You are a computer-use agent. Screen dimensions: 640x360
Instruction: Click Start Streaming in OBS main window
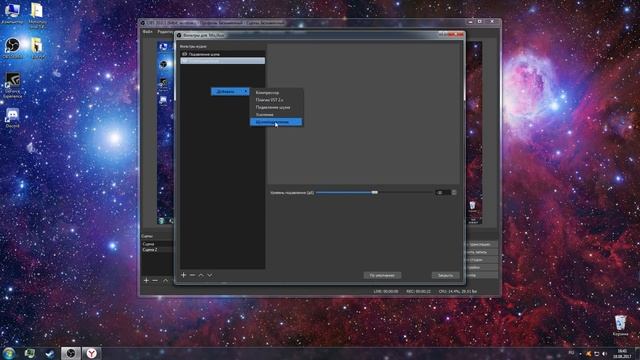coord(481,244)
